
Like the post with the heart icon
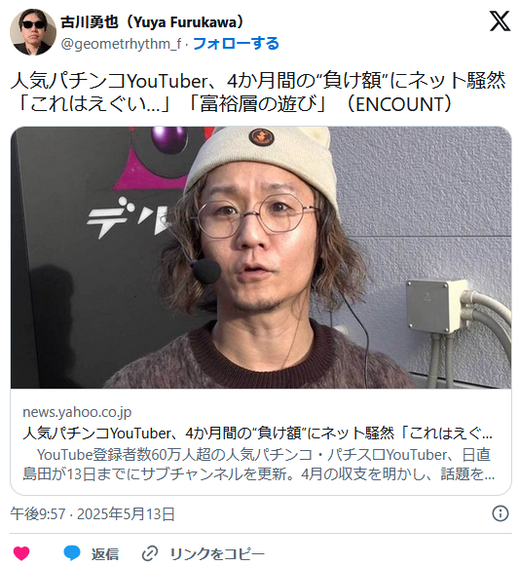21,553
